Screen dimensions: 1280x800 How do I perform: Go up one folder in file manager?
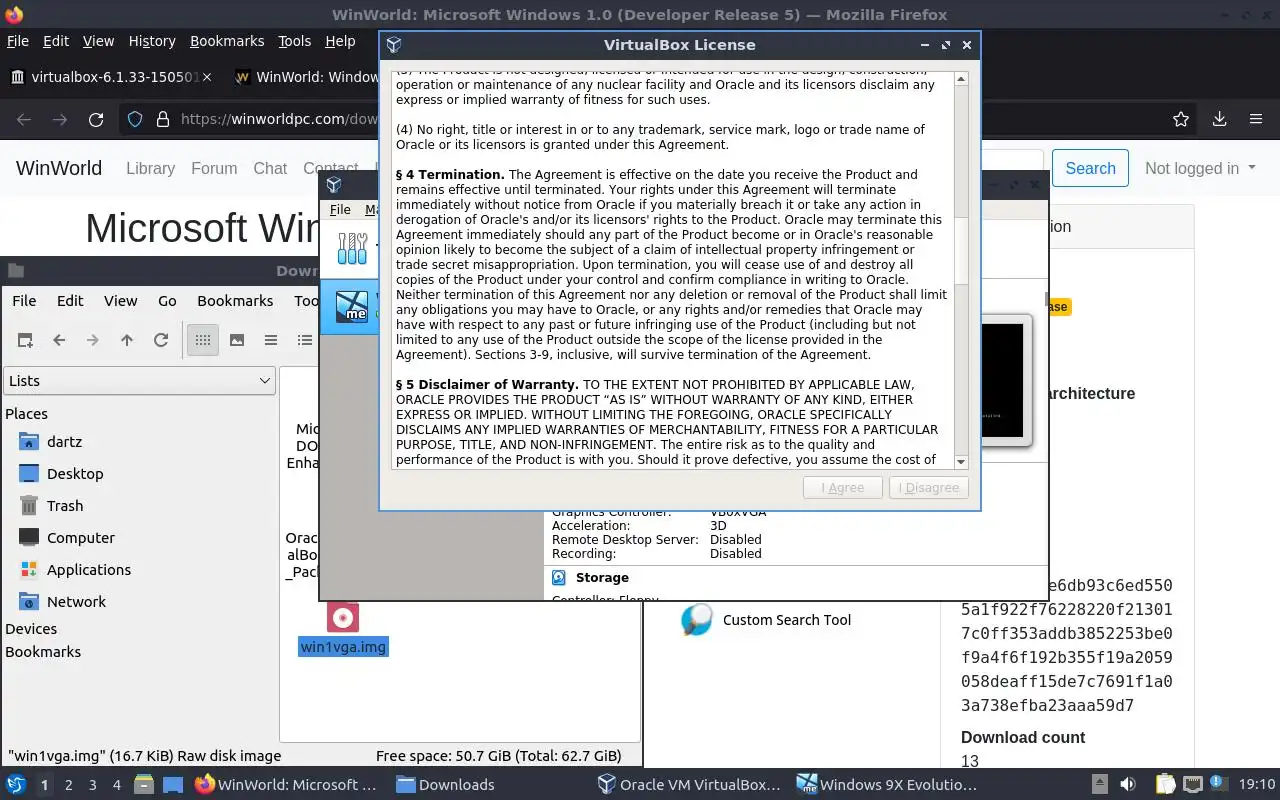[127, 340]
